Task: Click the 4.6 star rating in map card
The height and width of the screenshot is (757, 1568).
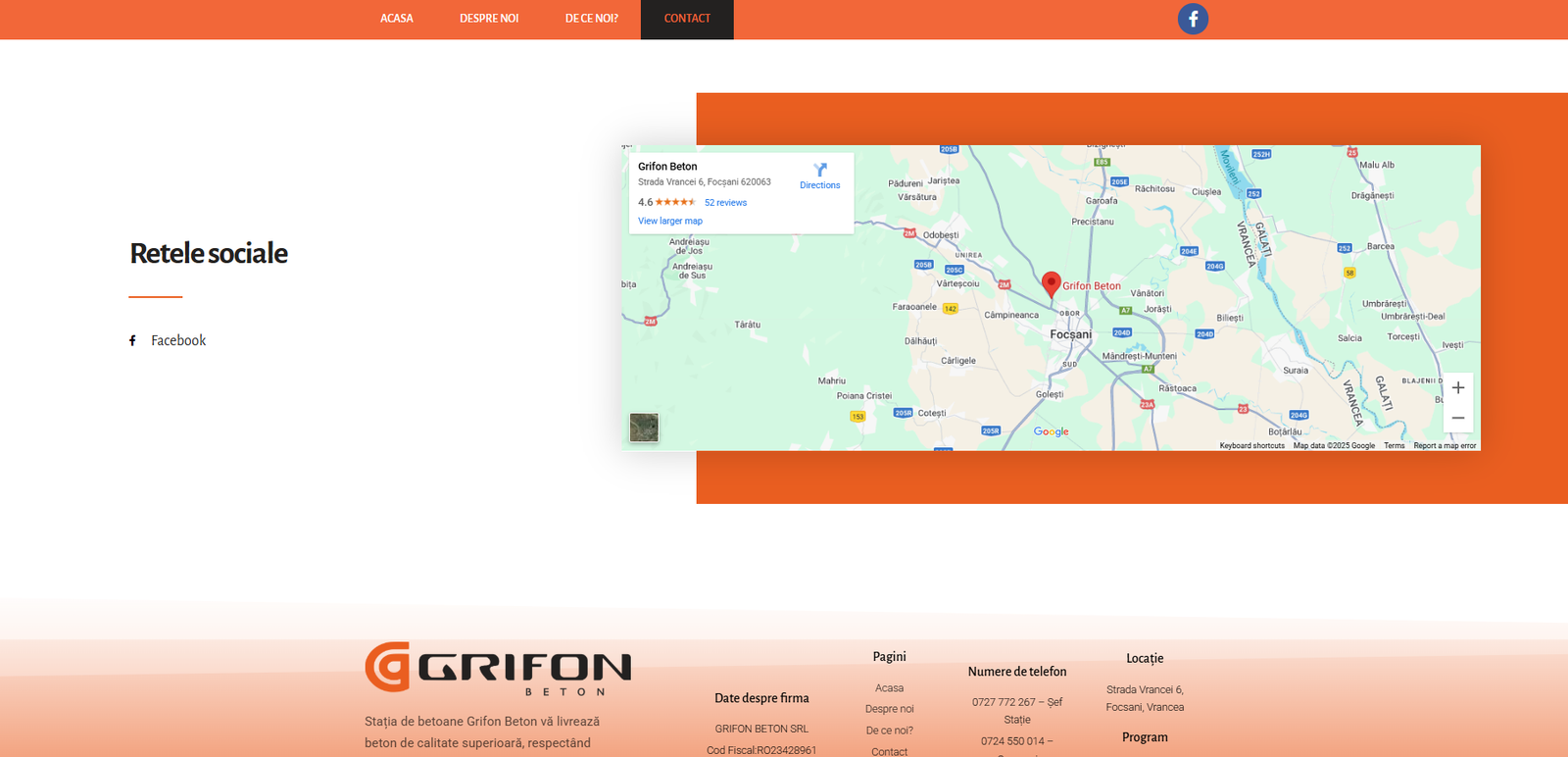Action: pos(666,202)
